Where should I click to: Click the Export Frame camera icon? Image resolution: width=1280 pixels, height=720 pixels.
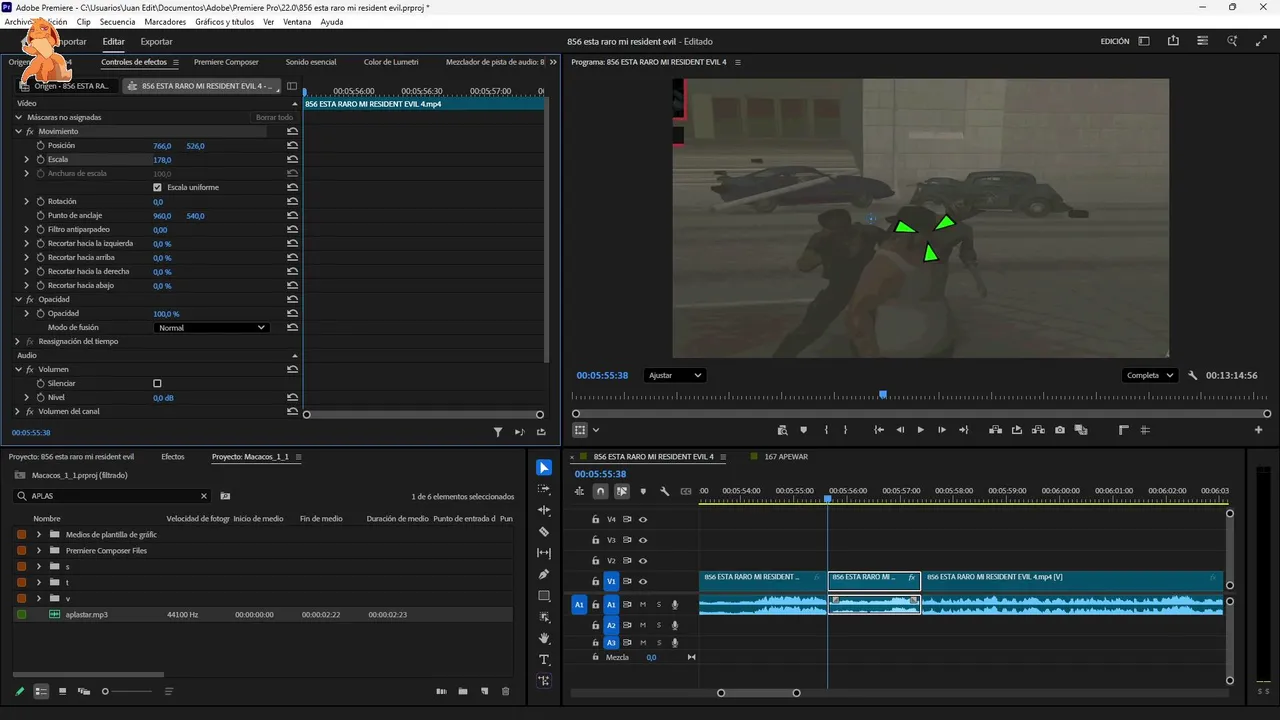point(1060,430)
